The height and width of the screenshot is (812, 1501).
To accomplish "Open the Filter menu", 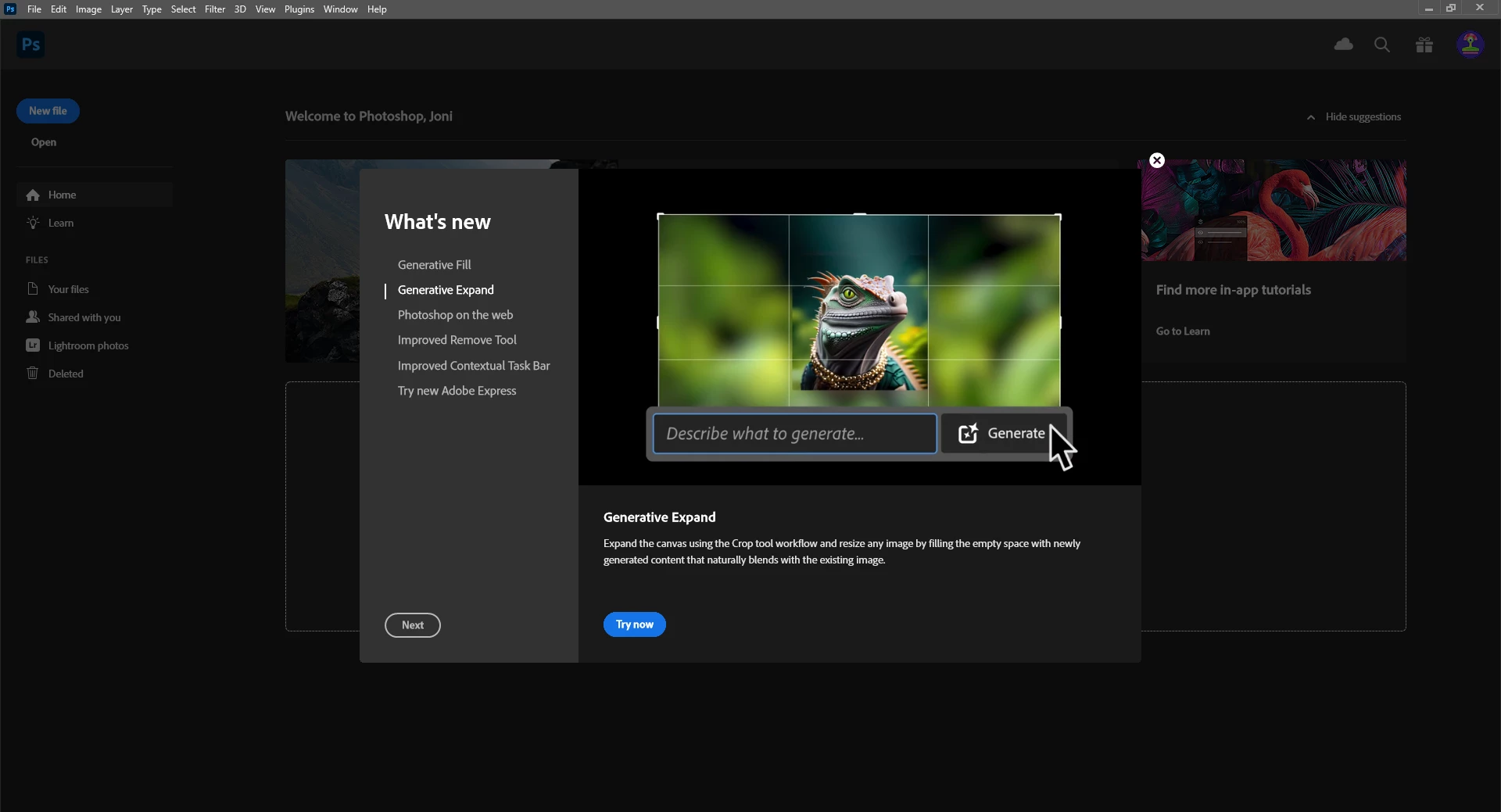I will [x=215, y=9].
